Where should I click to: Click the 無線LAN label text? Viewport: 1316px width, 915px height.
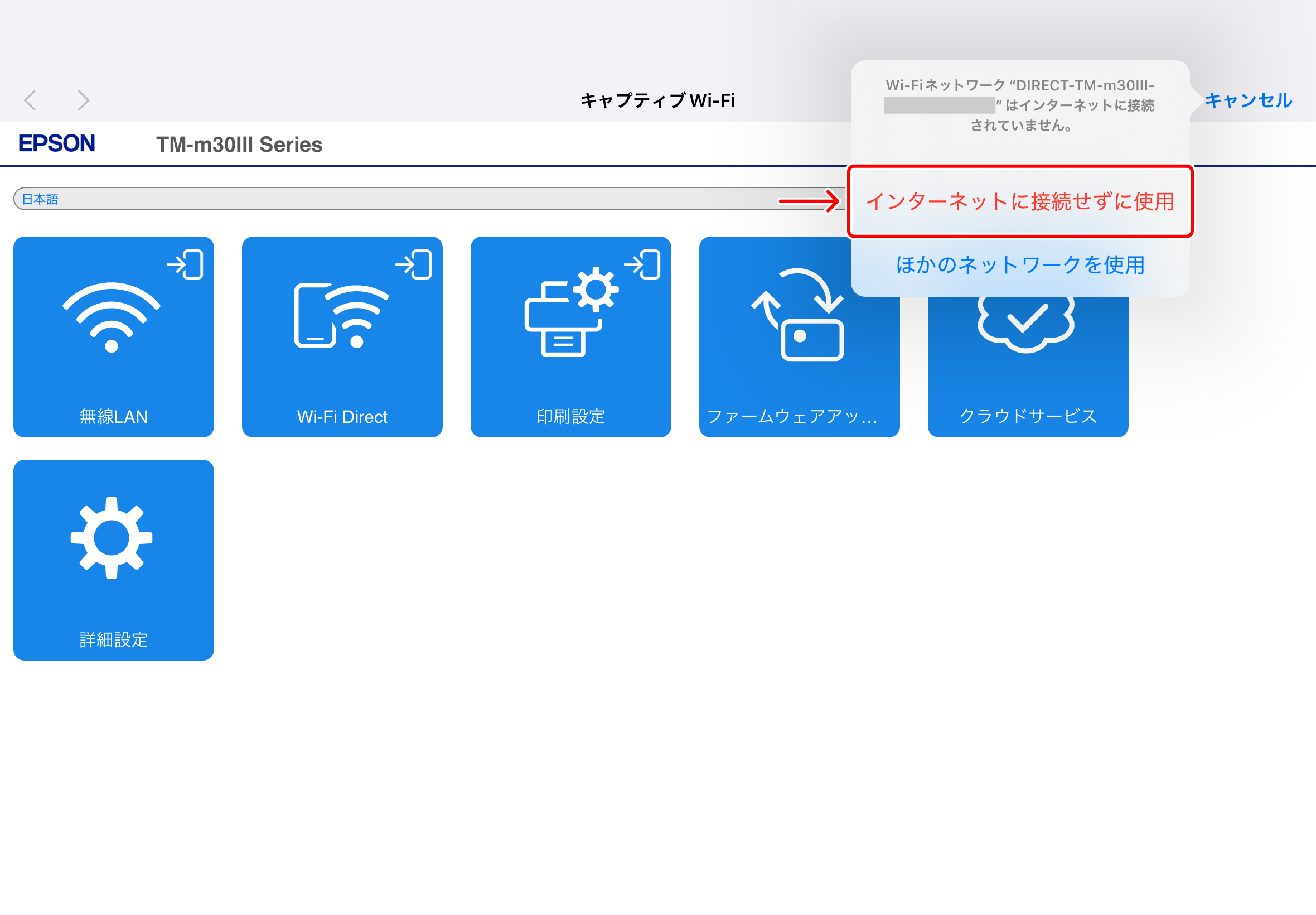[x=113, y=416]
